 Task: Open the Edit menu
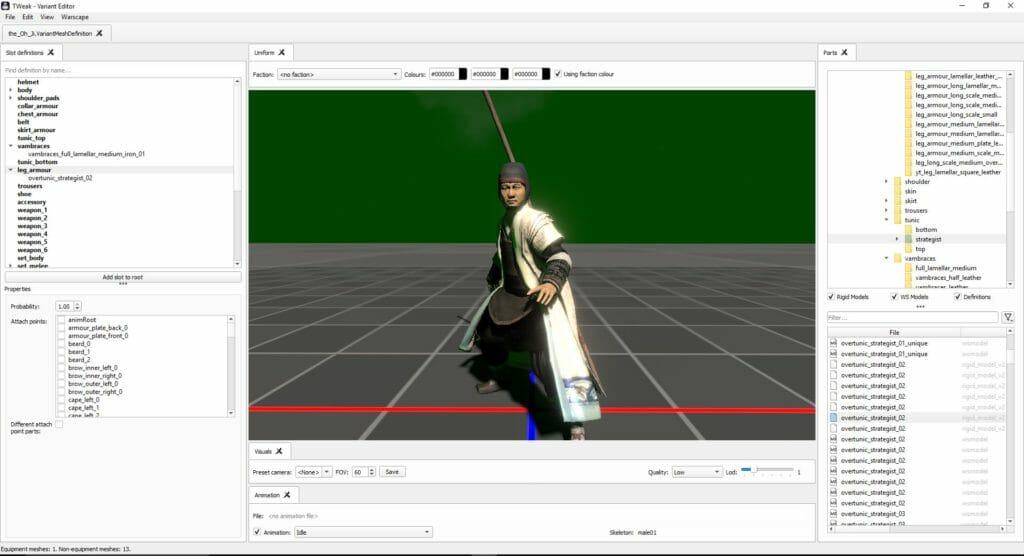pos(27,17)
